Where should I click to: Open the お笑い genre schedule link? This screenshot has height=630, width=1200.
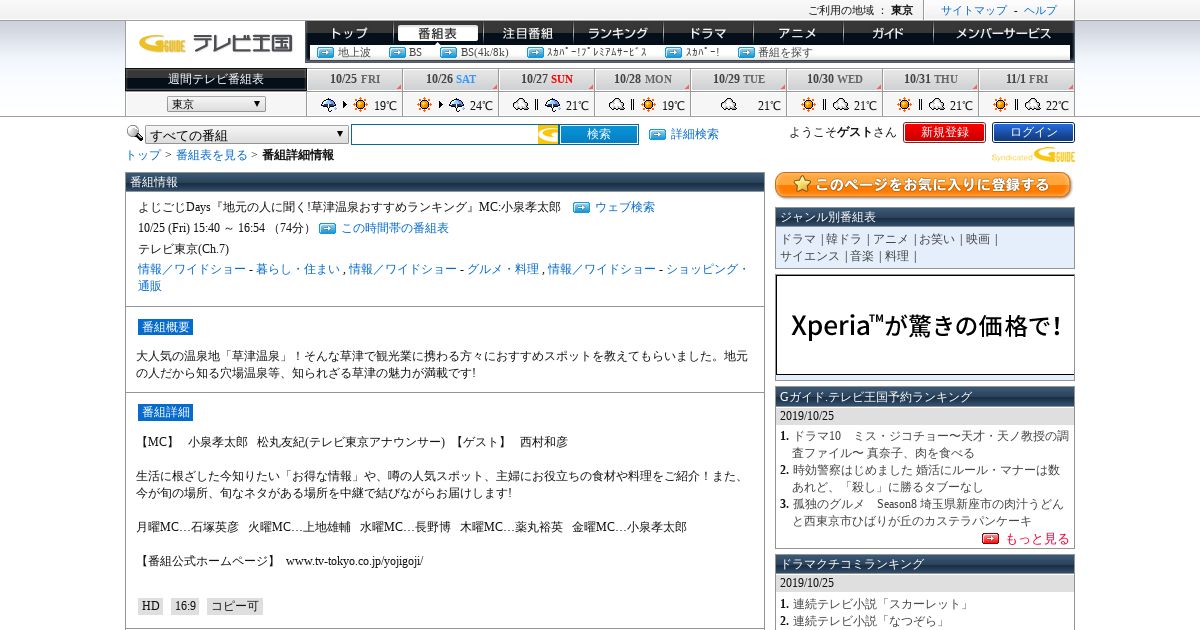click(x=937, y=239)
